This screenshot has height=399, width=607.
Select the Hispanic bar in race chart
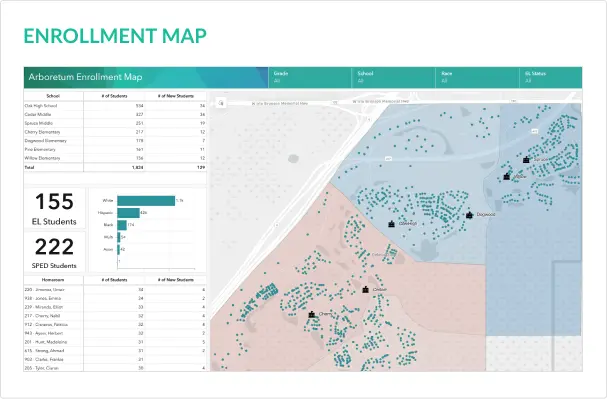click(129, 213)
